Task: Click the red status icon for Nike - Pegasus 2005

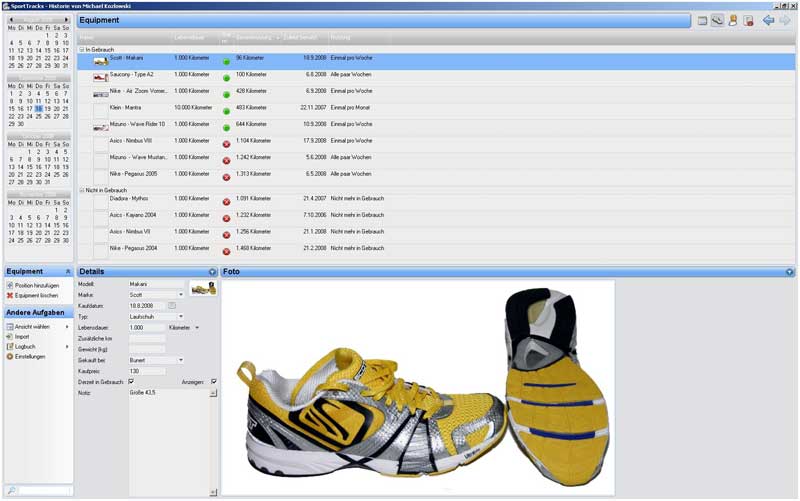Action: pyautogui.click(x=227, y=178)
